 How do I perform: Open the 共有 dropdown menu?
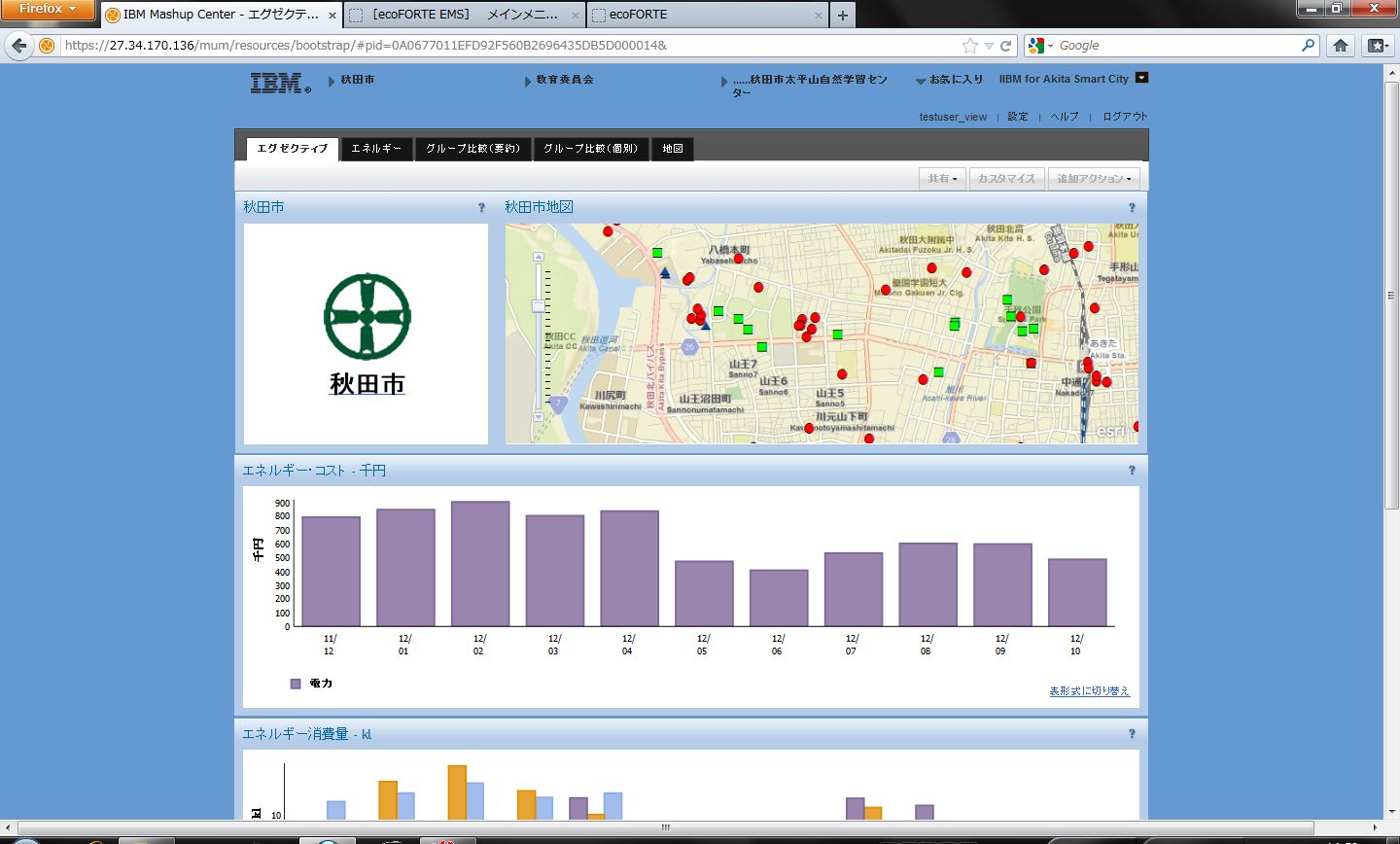point(942,179)
